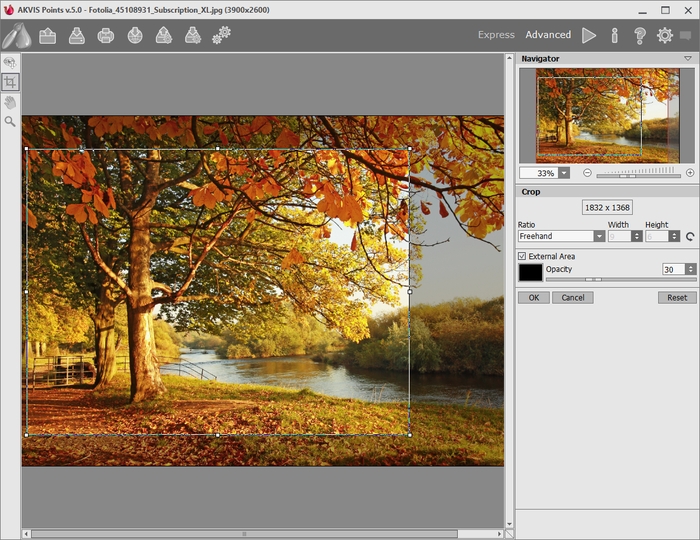Open preferences gear icon

[665, 35]
